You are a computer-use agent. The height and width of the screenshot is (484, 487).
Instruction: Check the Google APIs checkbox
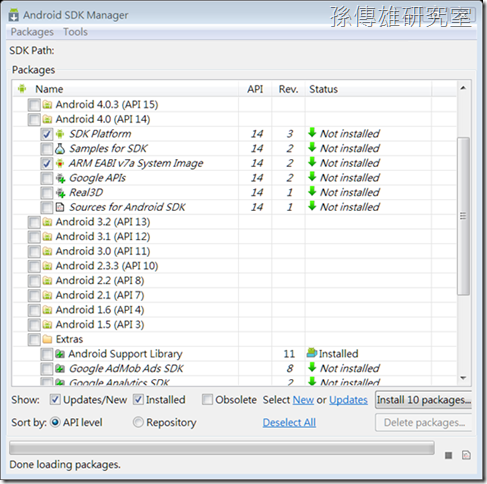pos(47,178)
